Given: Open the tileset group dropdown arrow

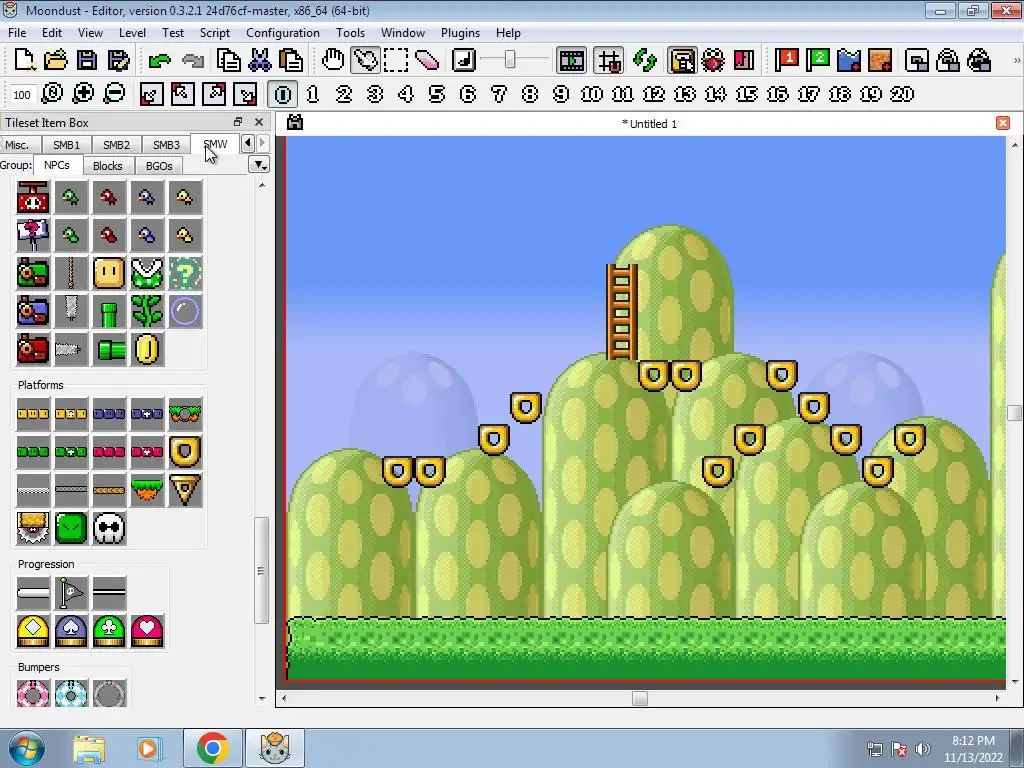Looking at the screenshot, I should click(260, 165).
